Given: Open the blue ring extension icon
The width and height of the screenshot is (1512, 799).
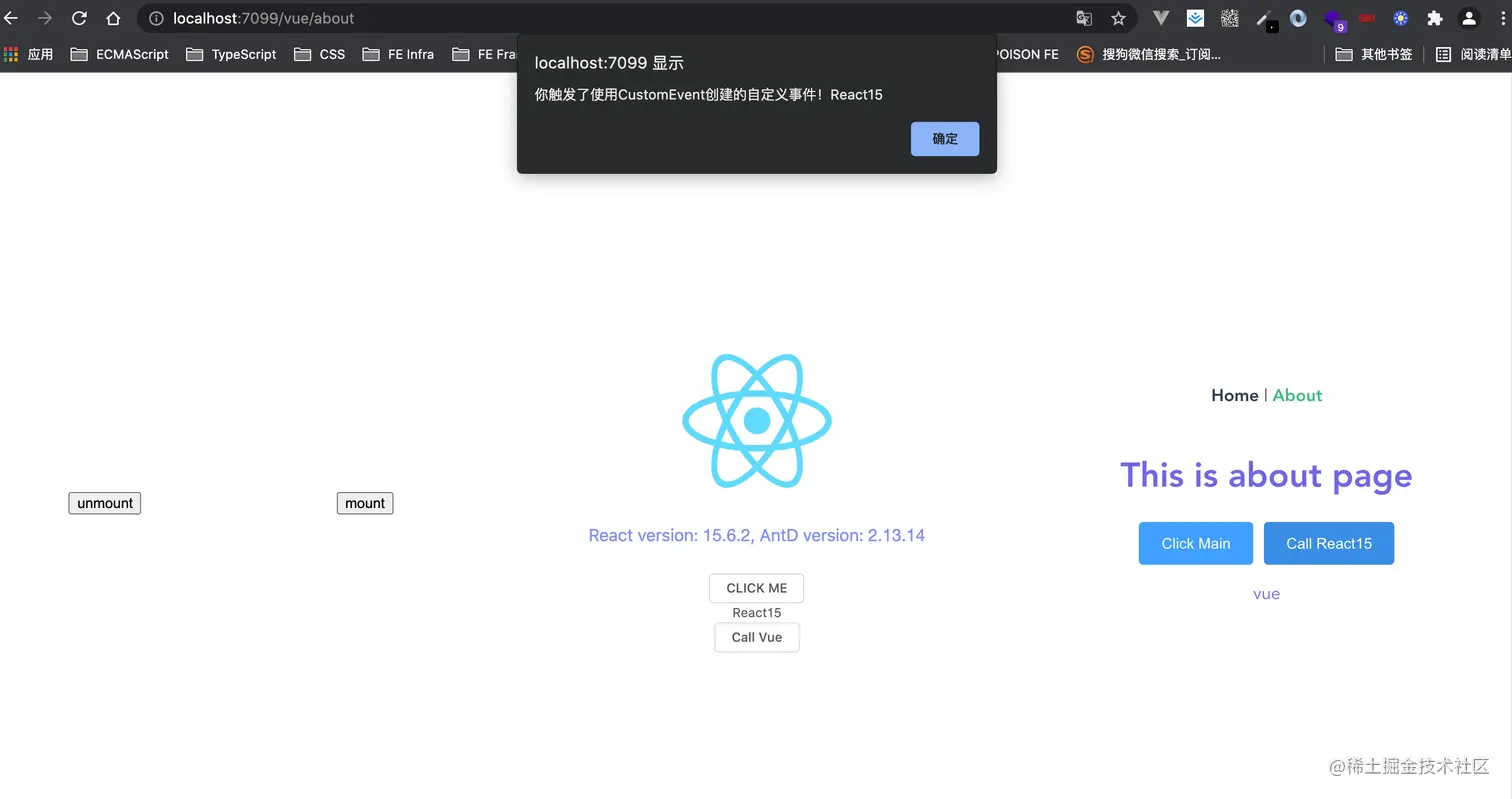Looking at the screenshot, I should [1298, 18].
